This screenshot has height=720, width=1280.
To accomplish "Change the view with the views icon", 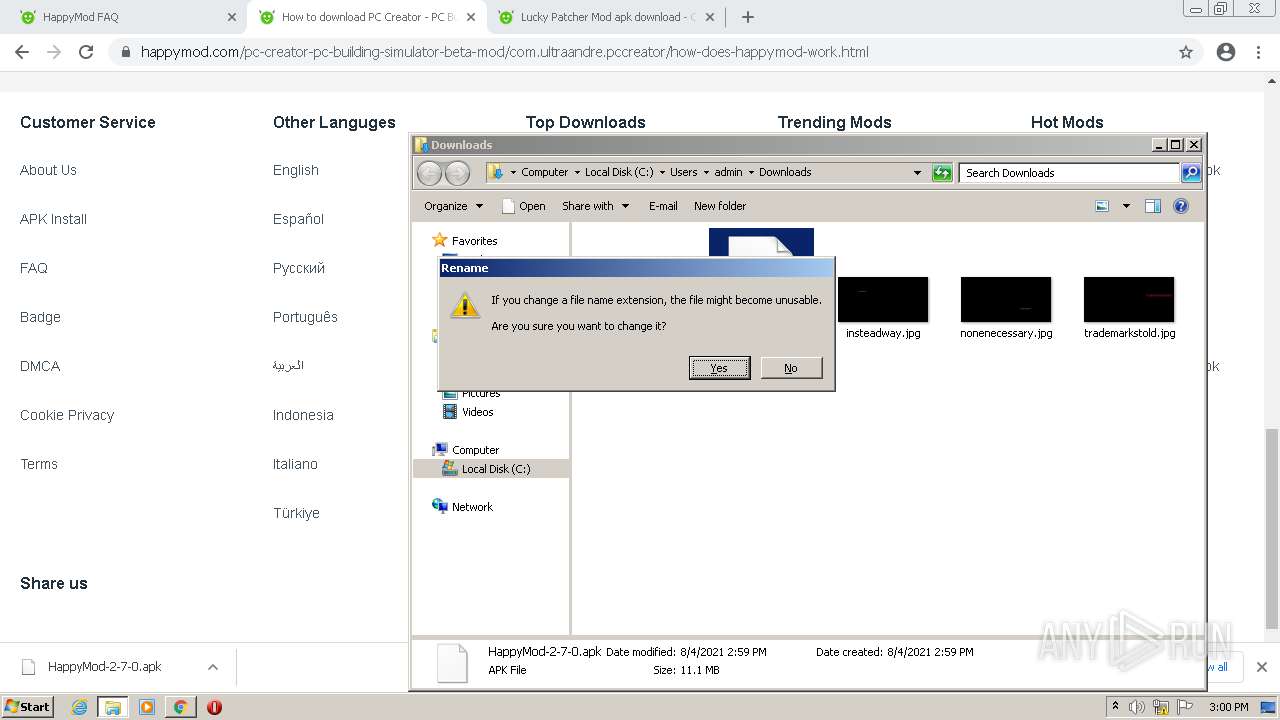I will (1102, 206).
